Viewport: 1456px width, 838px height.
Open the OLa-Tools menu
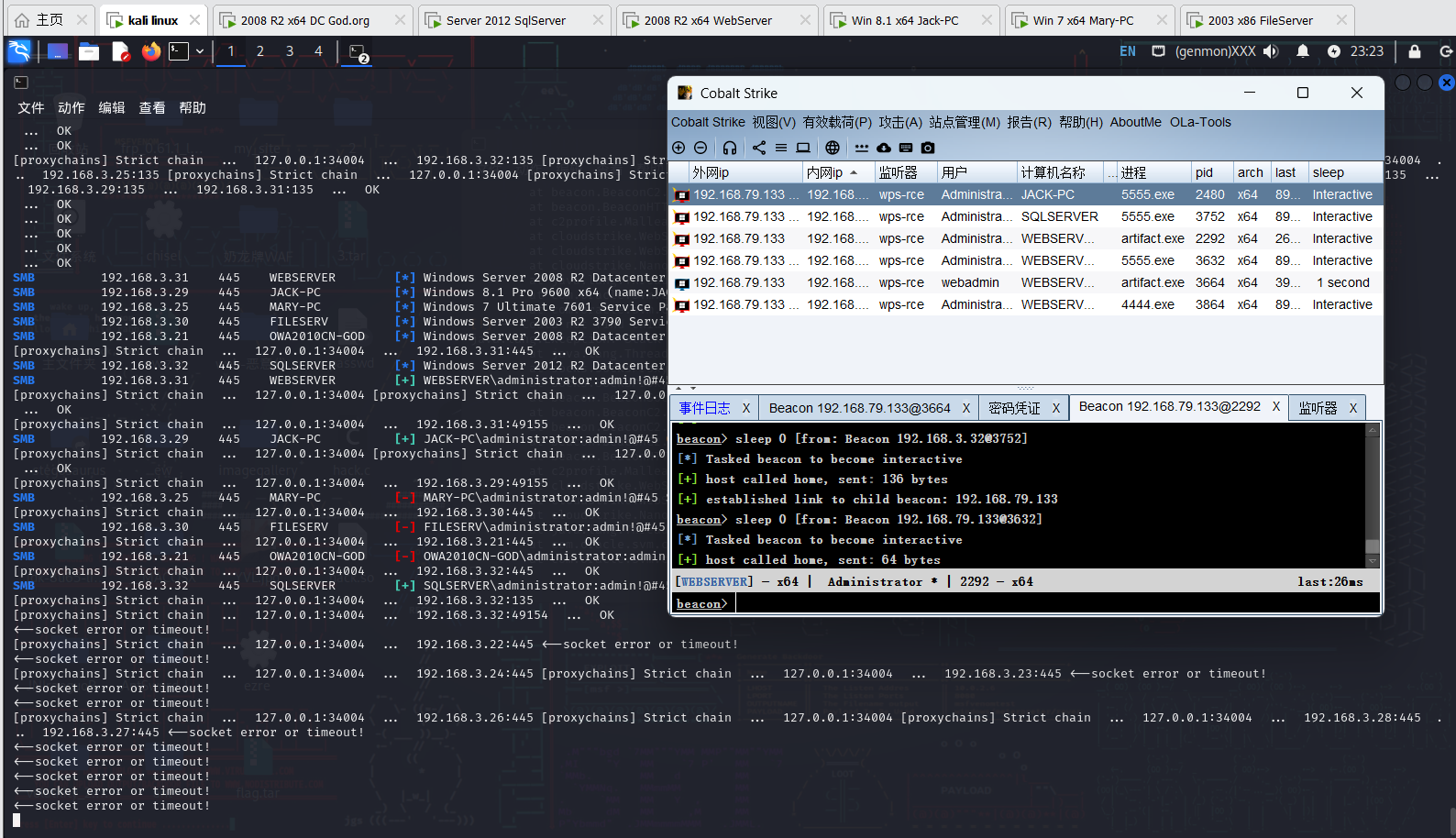[1200, 122]
